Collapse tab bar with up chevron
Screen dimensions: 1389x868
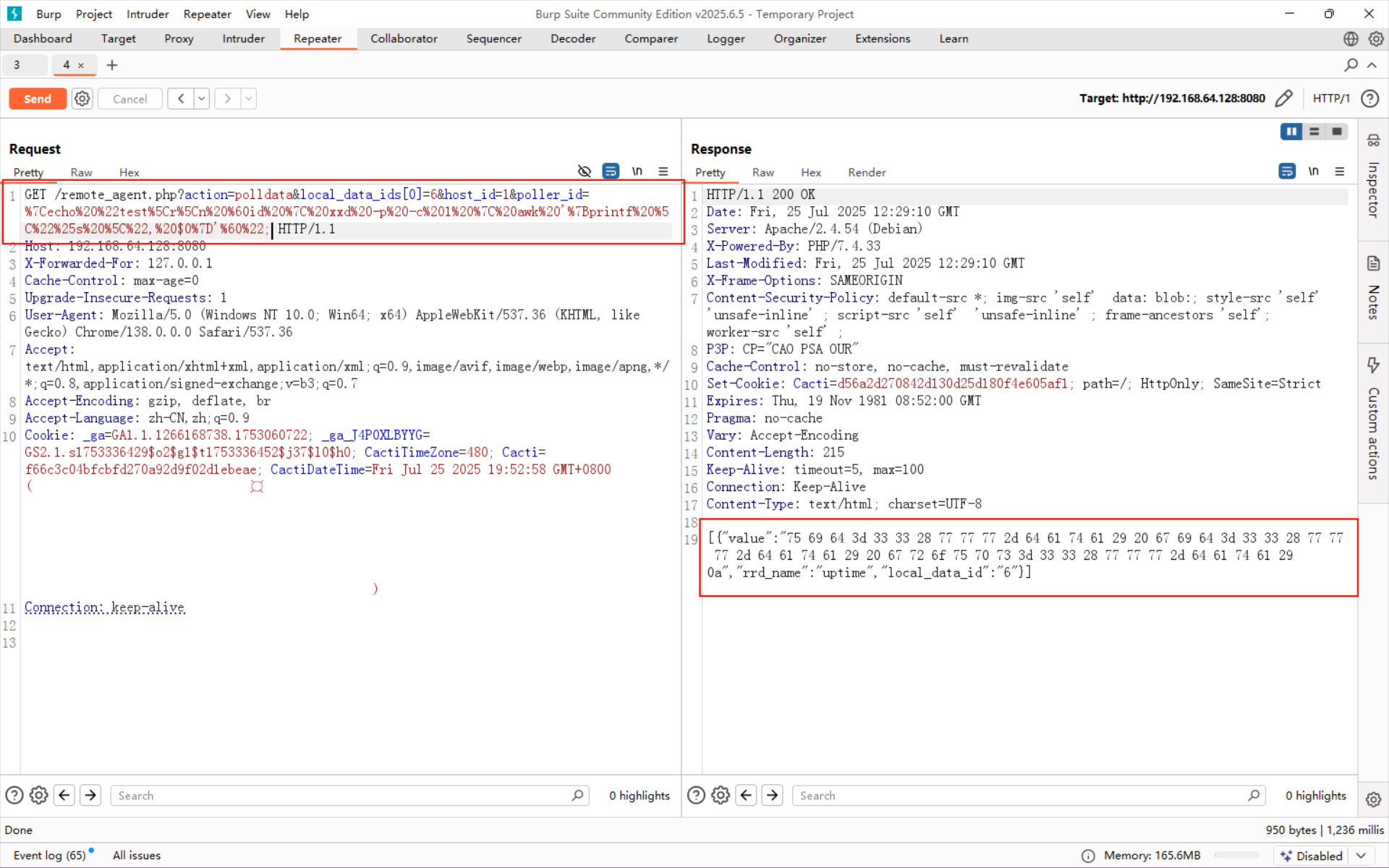[x=1372, y=65]
